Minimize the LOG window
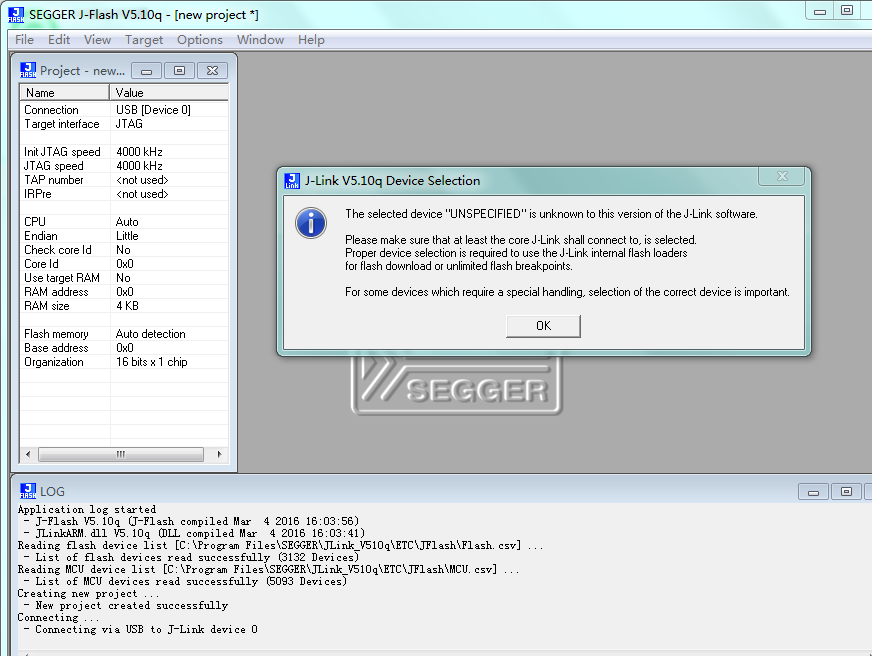The width and height of the screenshot is (872, 656). tap(813, 491)
